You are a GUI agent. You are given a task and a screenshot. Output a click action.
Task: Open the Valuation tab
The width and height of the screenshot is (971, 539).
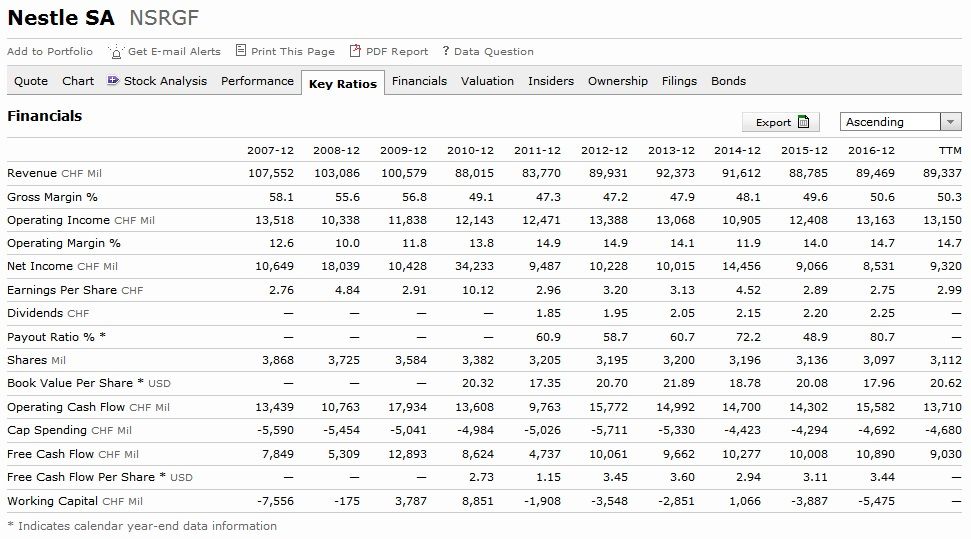487,81
